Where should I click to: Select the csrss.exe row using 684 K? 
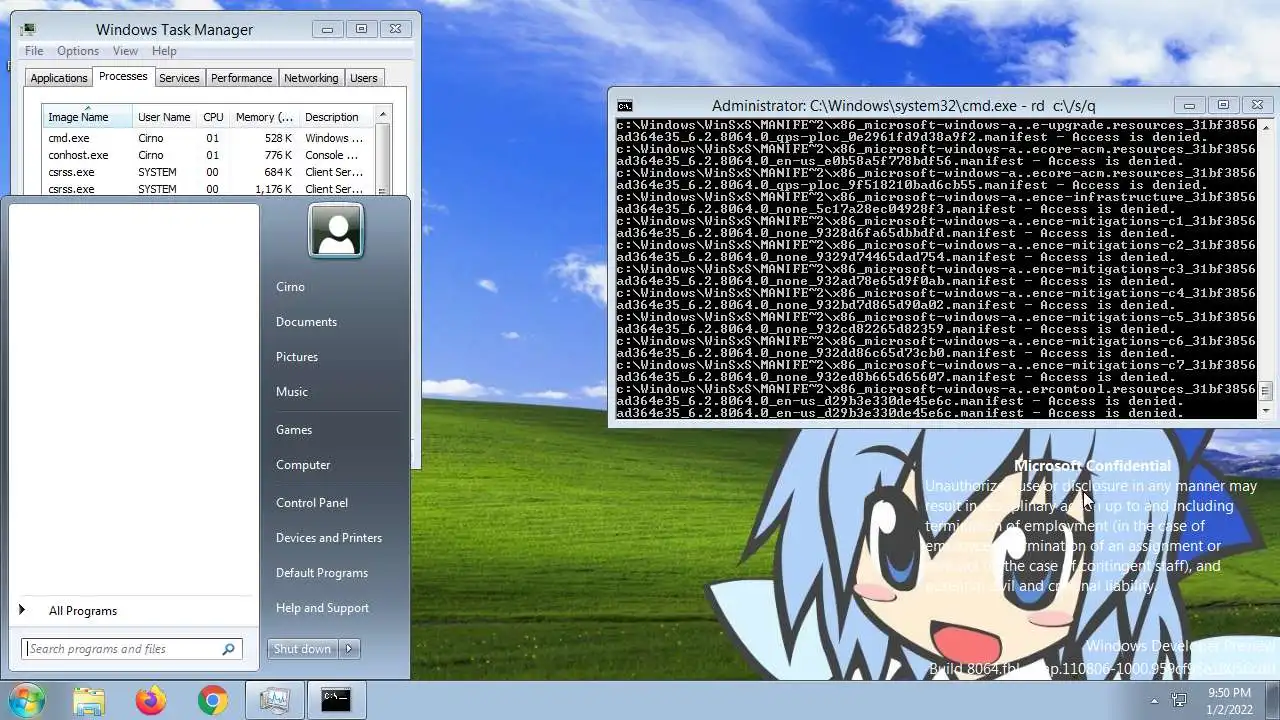coord(208,172)
